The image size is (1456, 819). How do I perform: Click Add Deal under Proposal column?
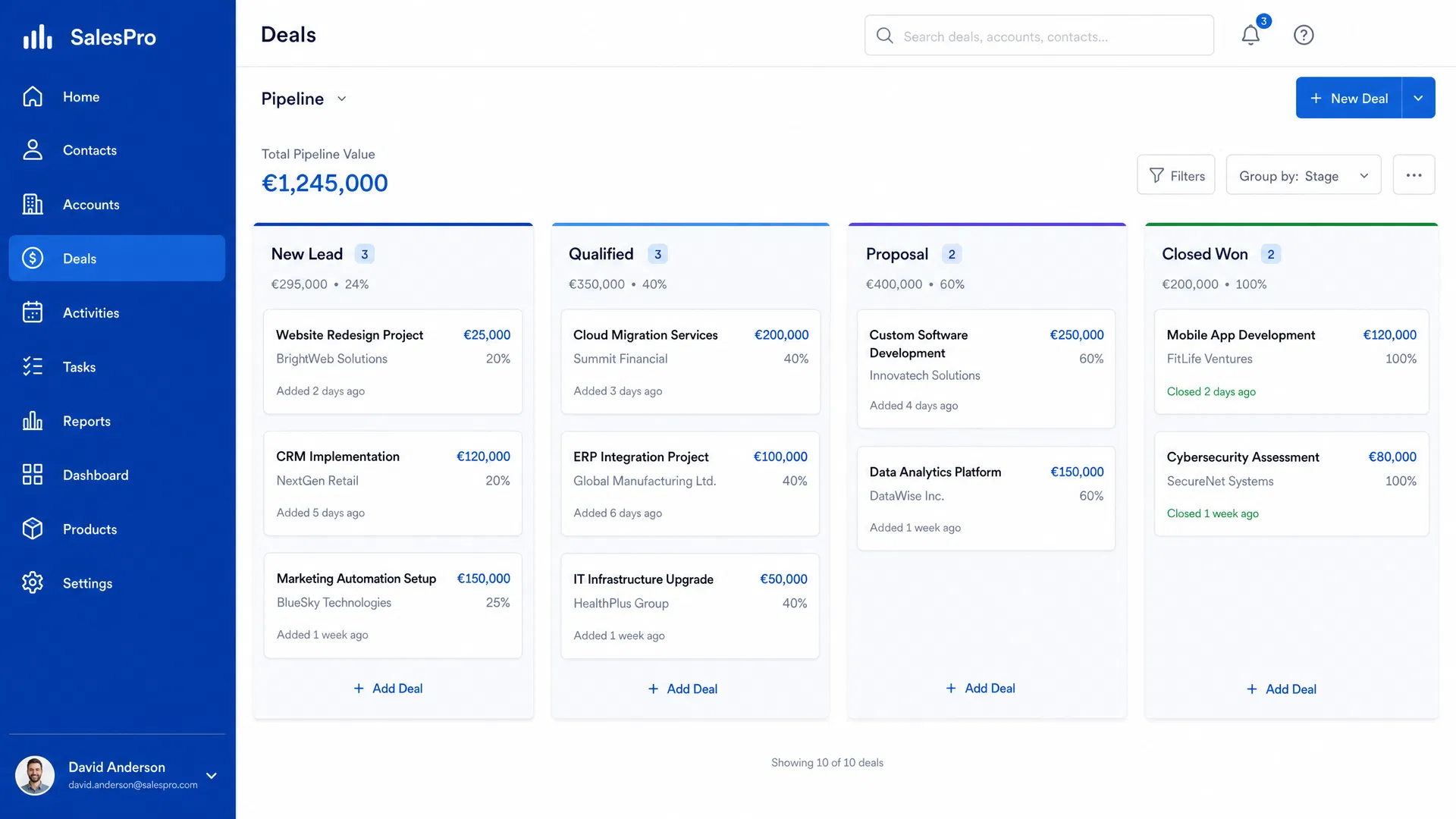click(980, 688)
